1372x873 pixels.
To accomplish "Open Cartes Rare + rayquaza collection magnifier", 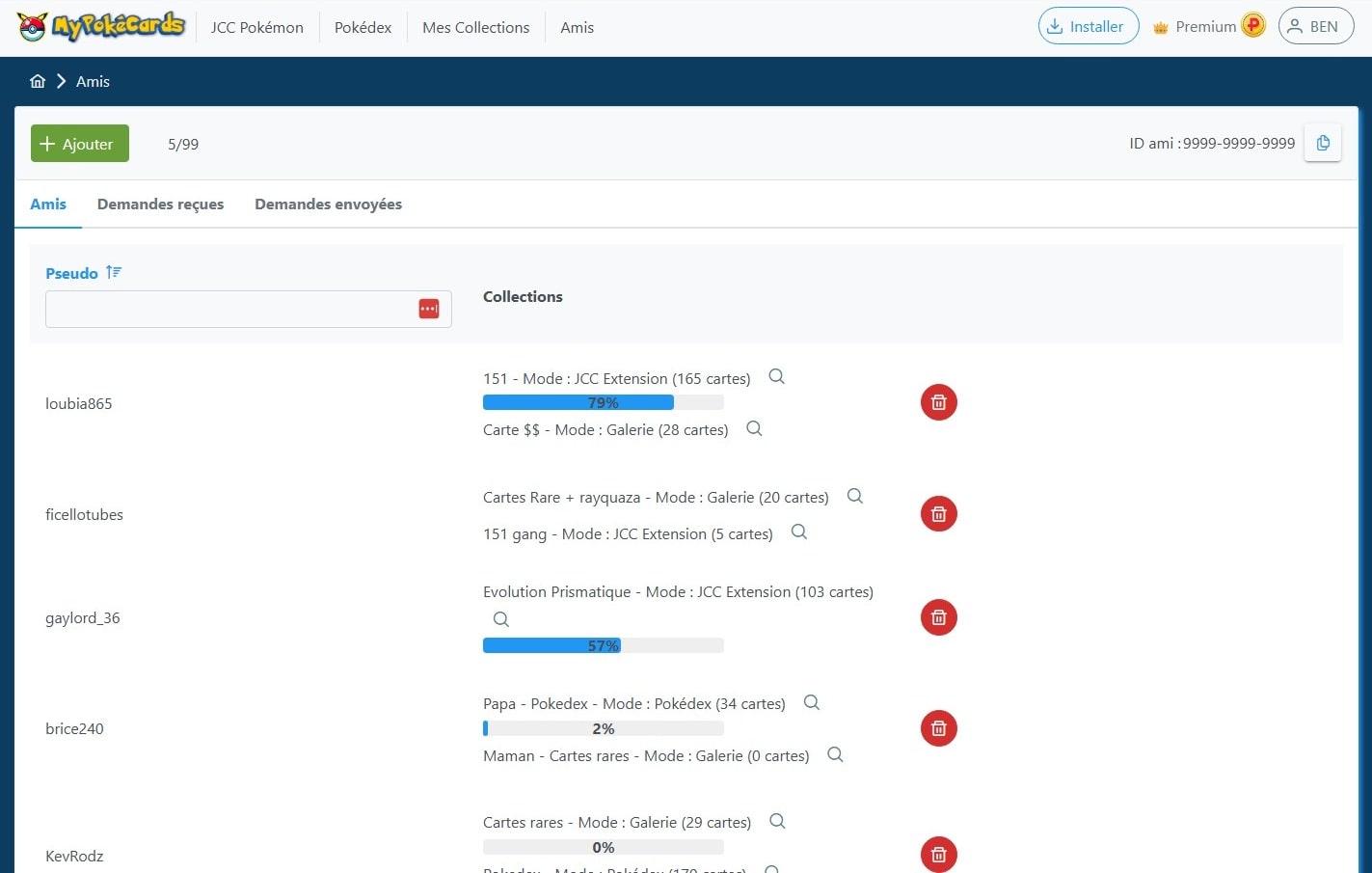I will [854, 496].
